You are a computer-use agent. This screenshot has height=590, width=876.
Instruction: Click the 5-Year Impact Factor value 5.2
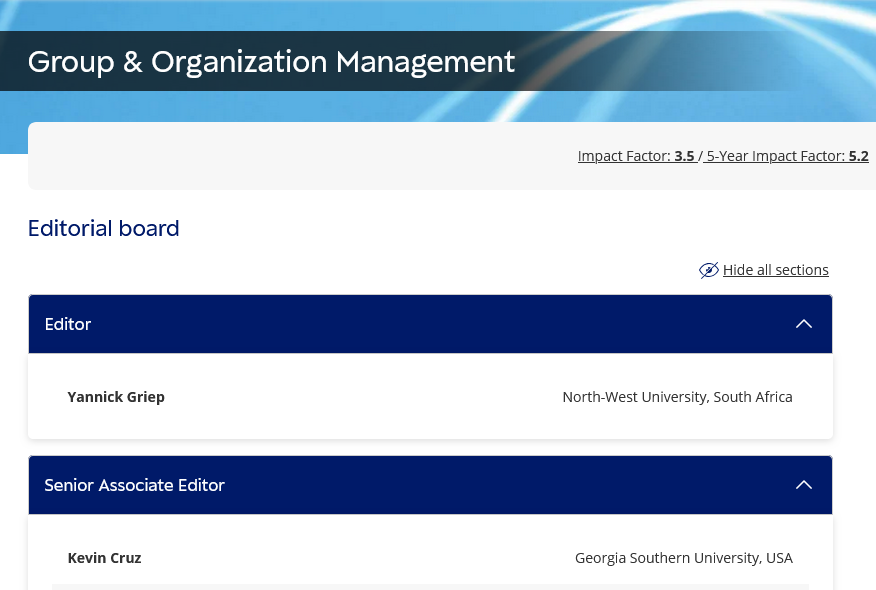(x=858, y=156)
